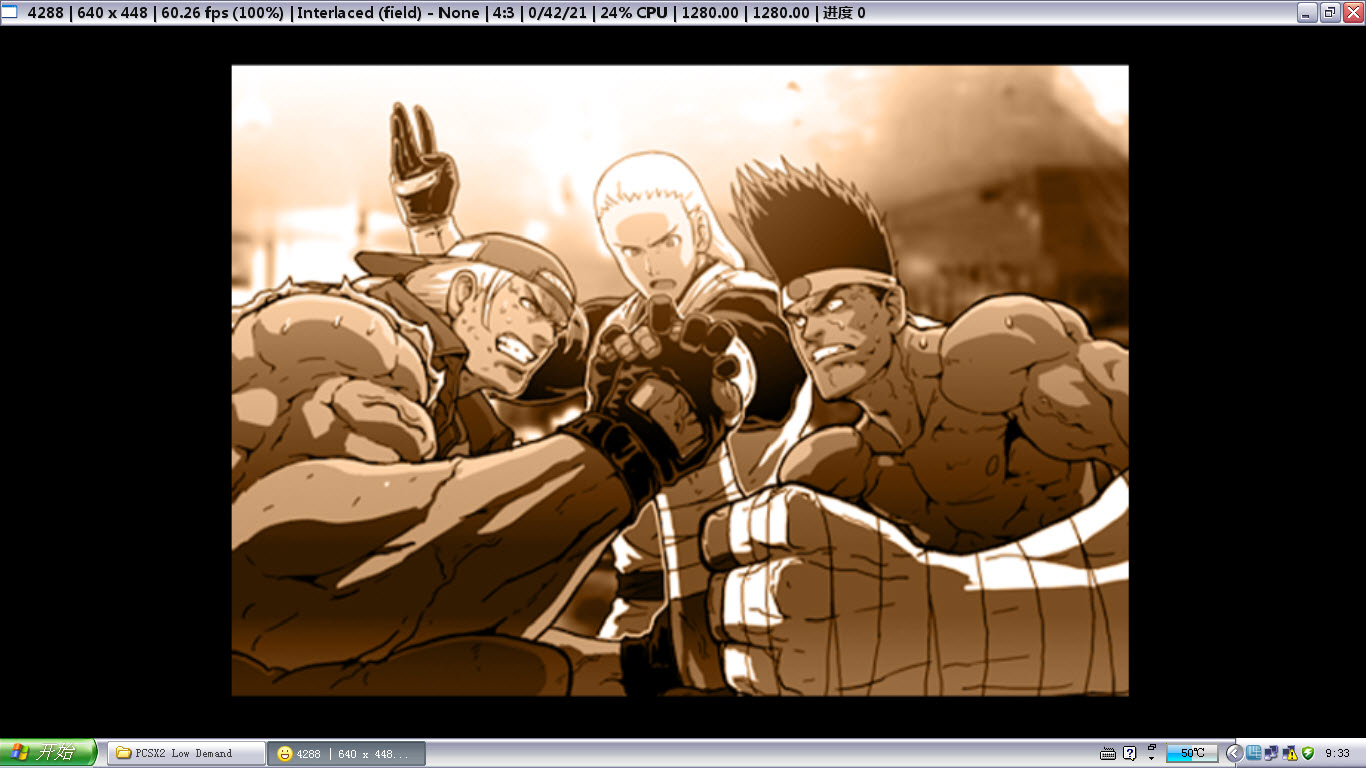
Task: Expand hidden system tray icons
Action: coord(1234,753)
